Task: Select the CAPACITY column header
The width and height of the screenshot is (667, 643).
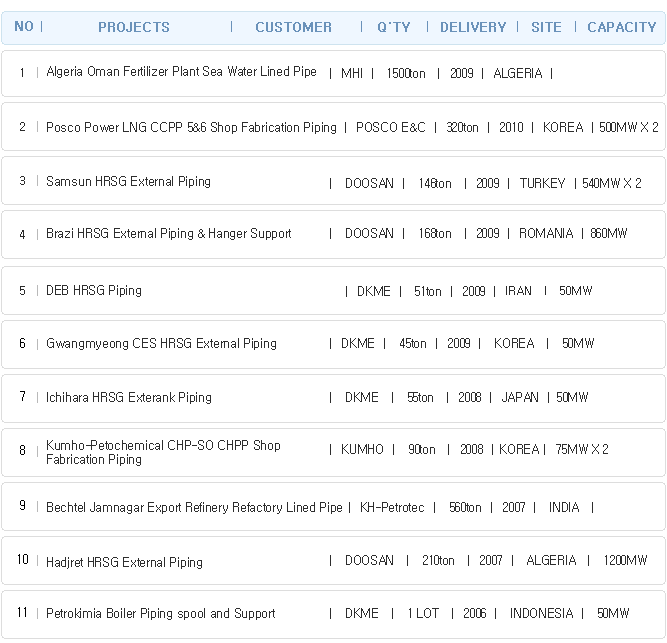Action: click(622, 27)
